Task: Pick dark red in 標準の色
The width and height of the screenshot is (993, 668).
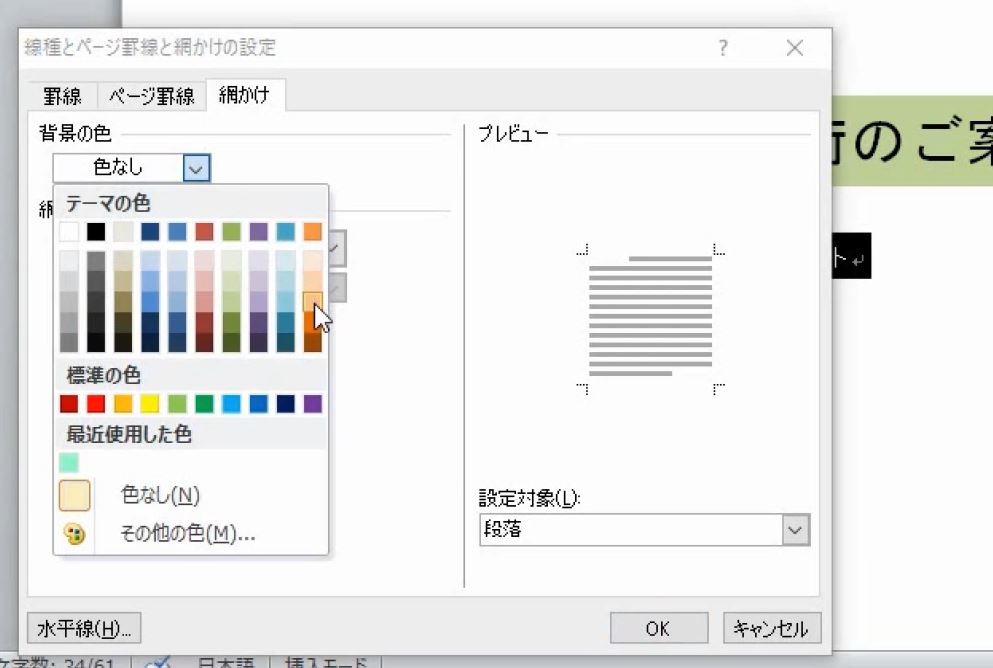Action: (69, 404)
